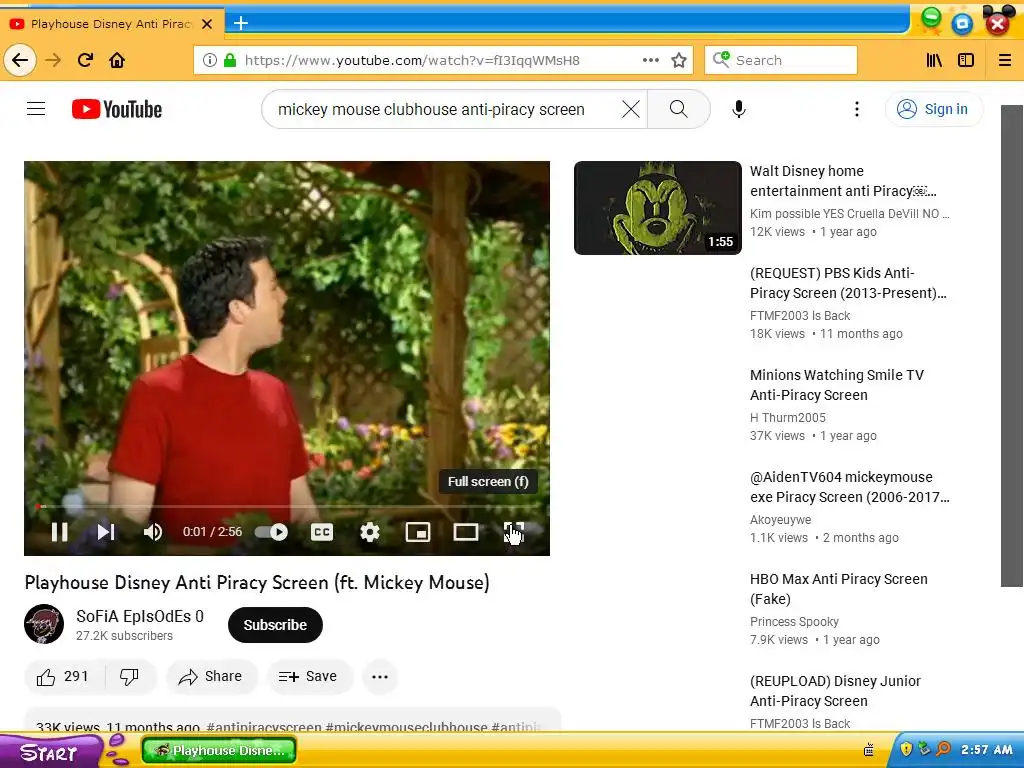Enter full screen mode
The image size is (1024, 768).
[x=513, y=532]
